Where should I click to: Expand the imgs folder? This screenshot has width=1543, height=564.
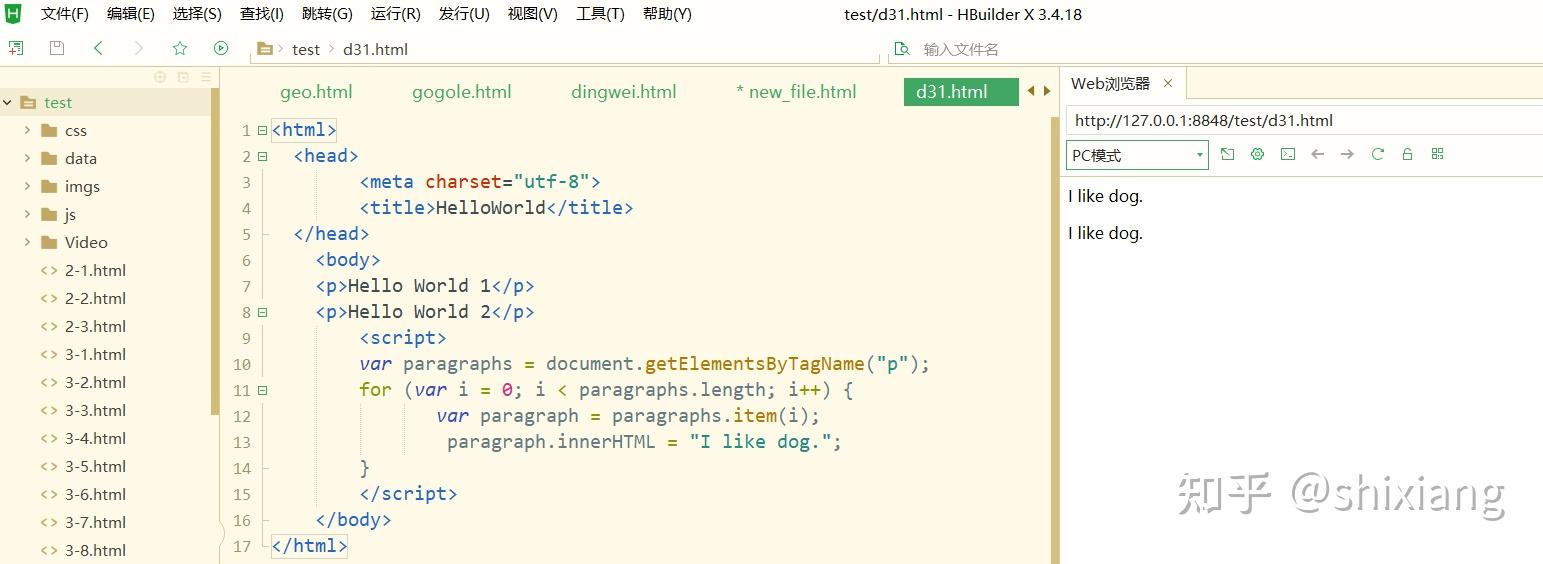click(x=28, y=186)
